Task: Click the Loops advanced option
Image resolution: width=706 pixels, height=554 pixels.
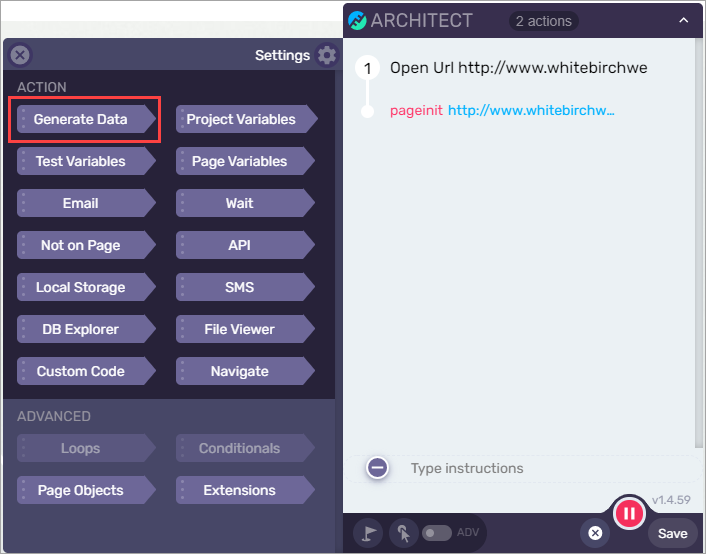Action: 86,448
